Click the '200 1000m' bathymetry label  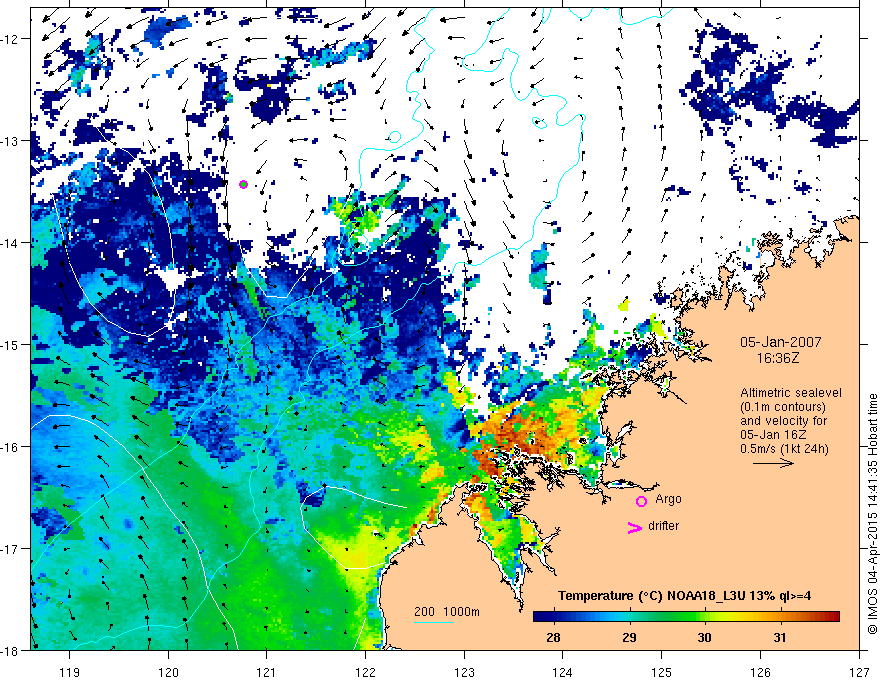[447, 612]
